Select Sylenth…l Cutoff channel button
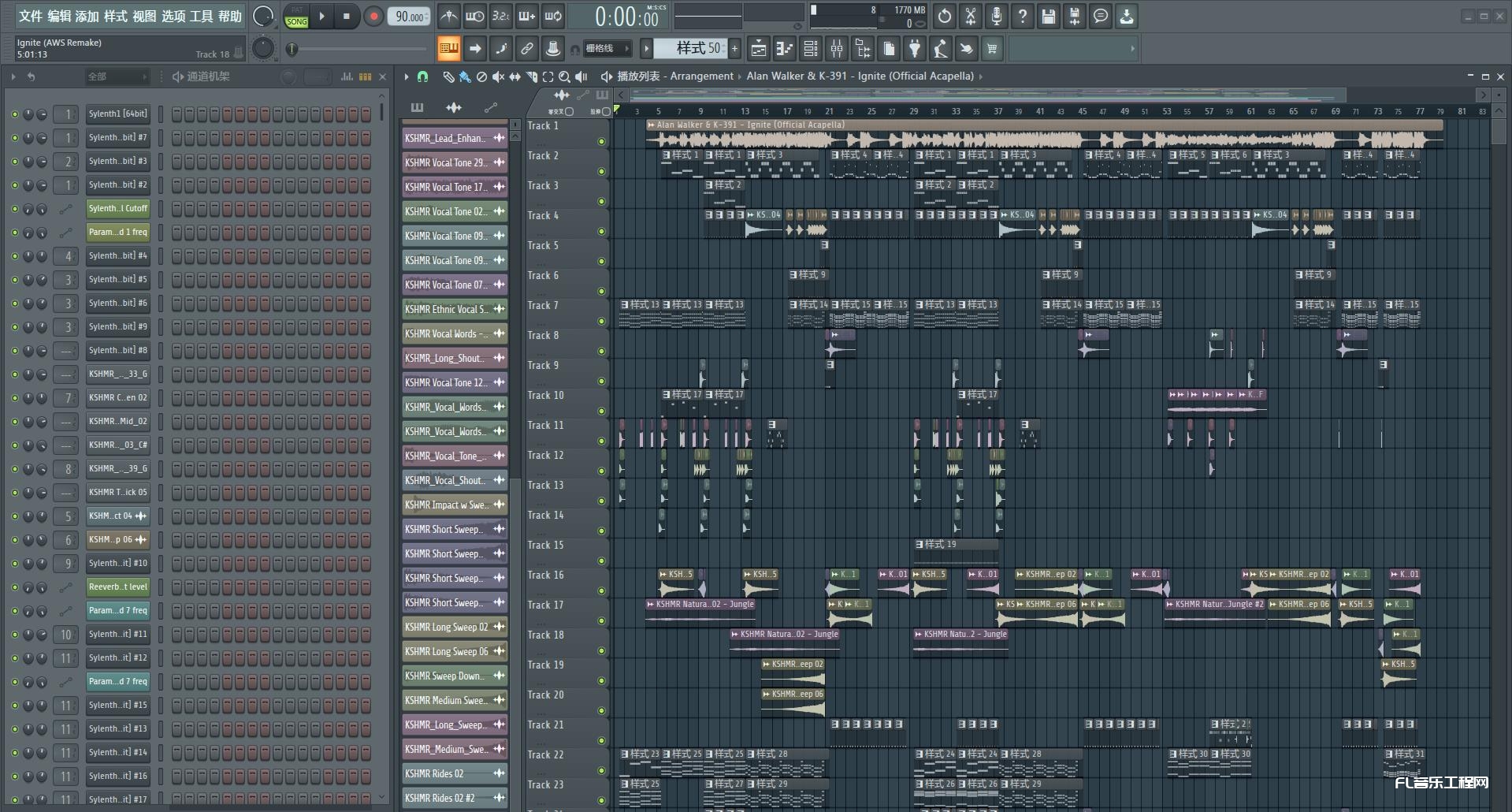The image size is (1512, 812). (118, 208)
